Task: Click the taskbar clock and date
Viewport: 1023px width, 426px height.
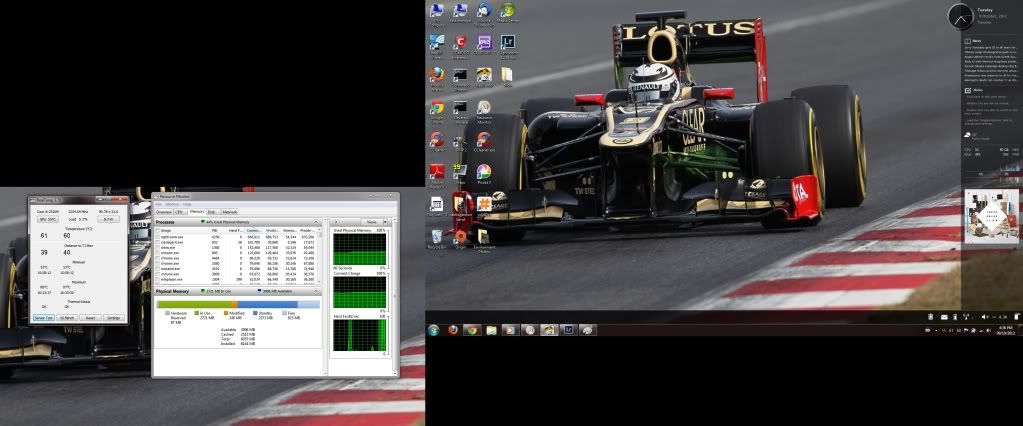Action: (1005, 331)
